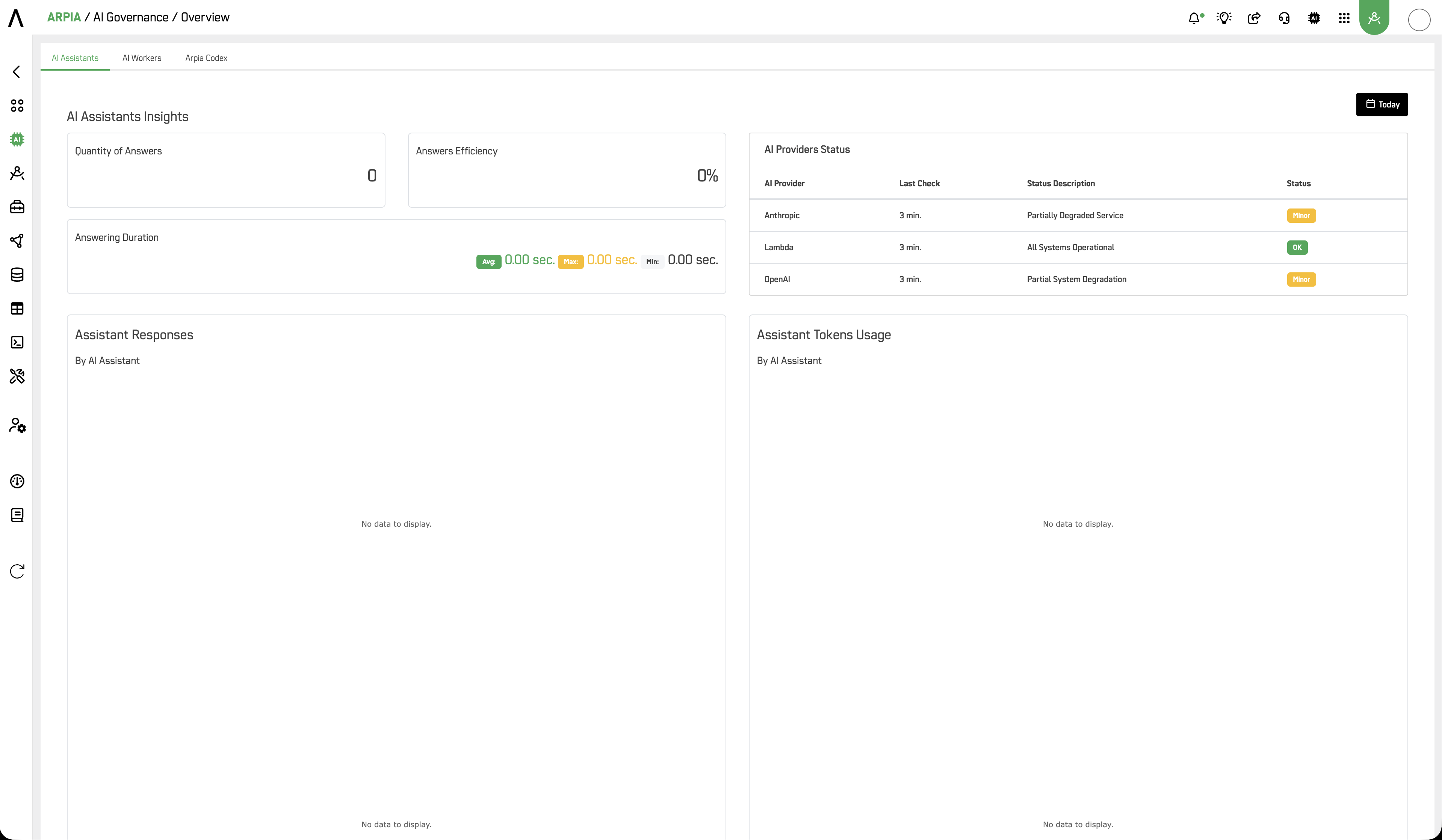1442x840 pixels.
Task: Open the node graph sidebar icon
Action: (x=17, y=240)
